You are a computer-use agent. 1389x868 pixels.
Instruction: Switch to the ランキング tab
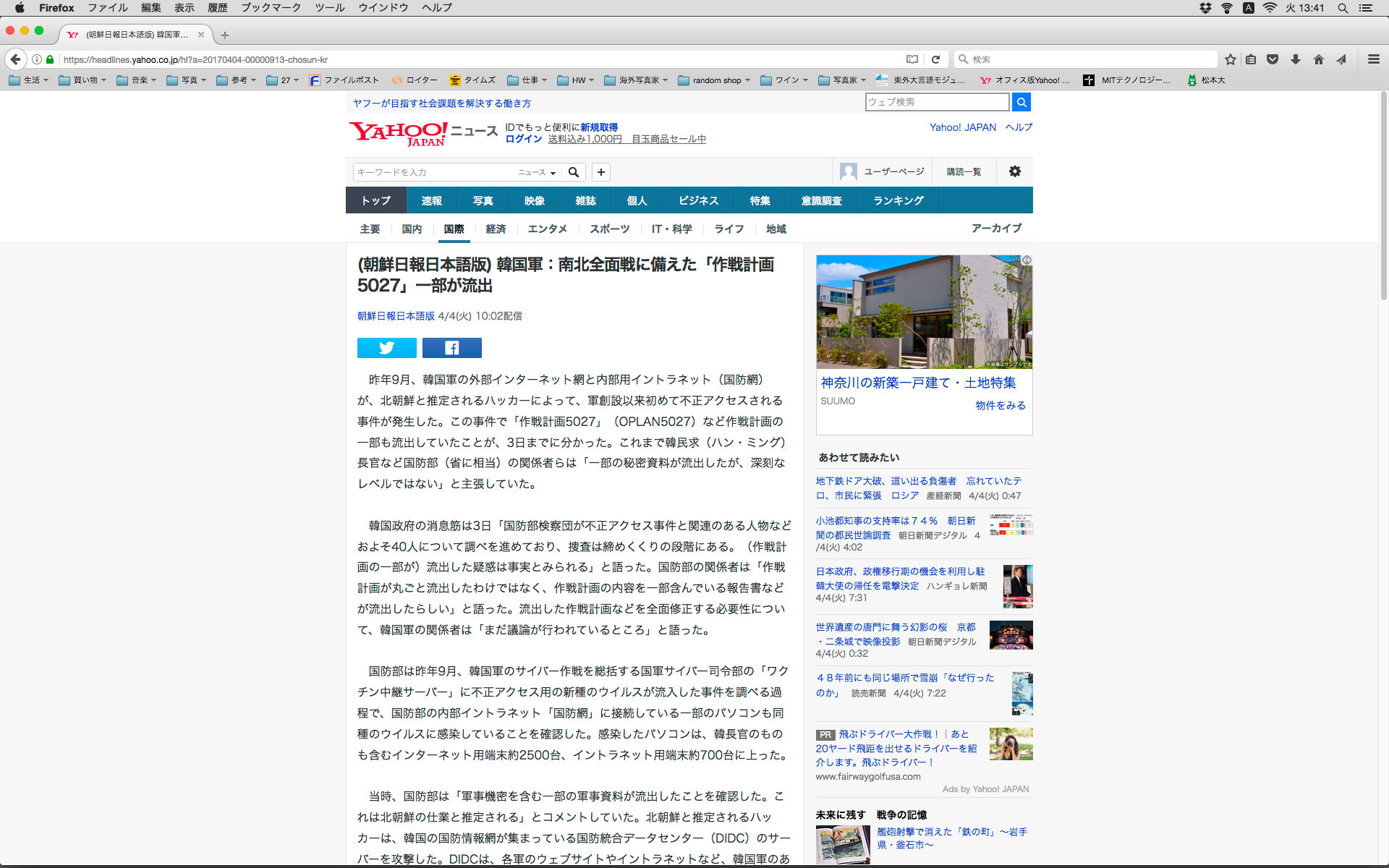point(898,200)
